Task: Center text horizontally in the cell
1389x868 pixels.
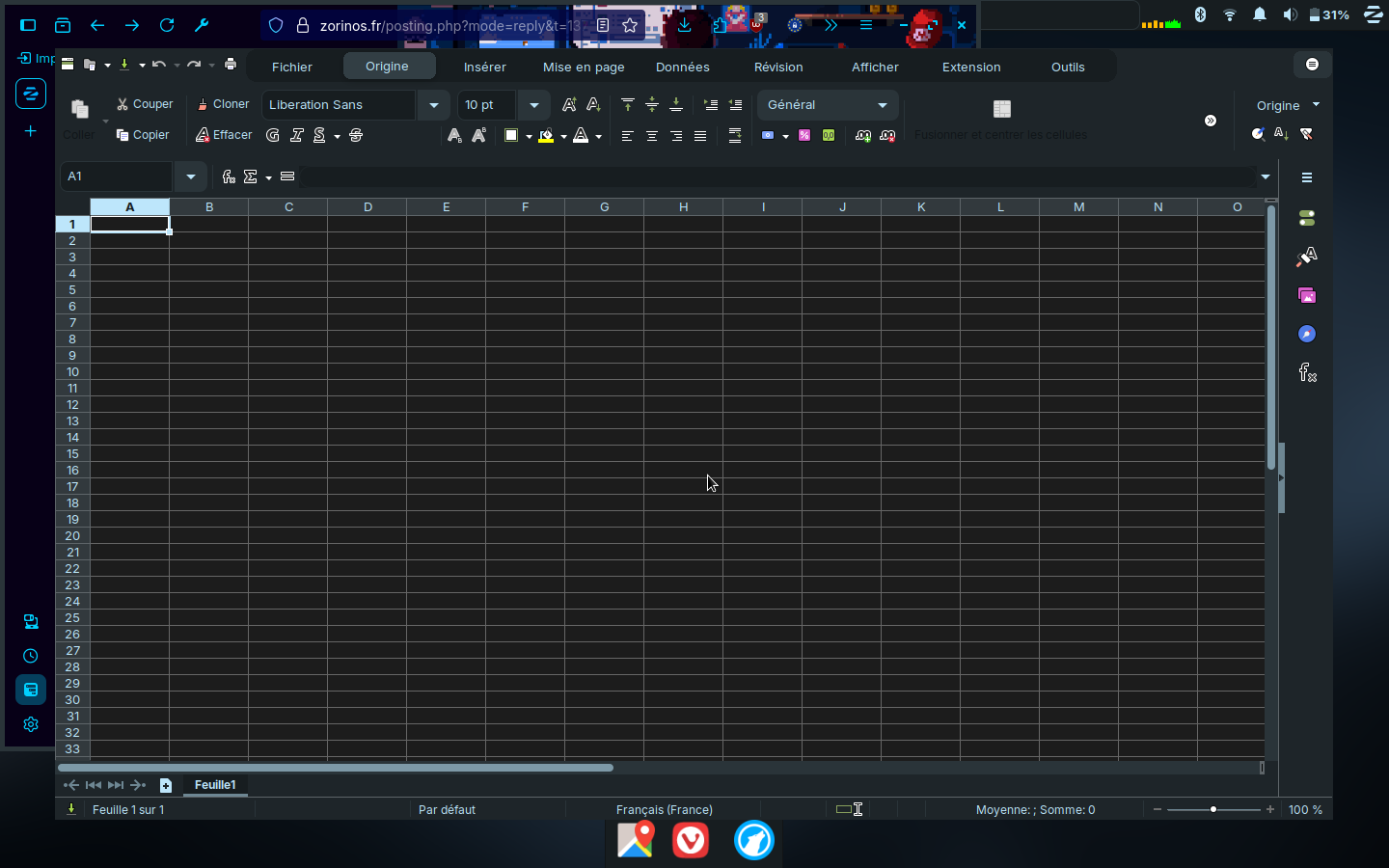Action: (x=652, y=136)
